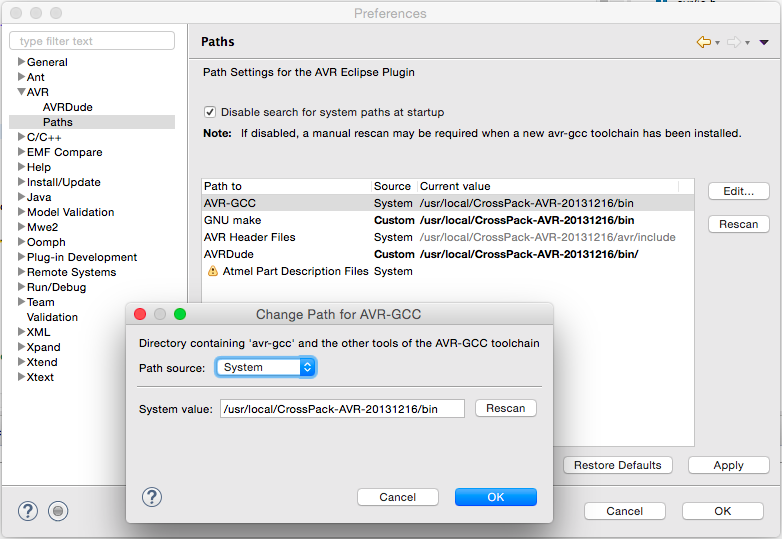782x539 pixels.
Task: Expand the C/C++ preferences node
Action: (21, 137)
